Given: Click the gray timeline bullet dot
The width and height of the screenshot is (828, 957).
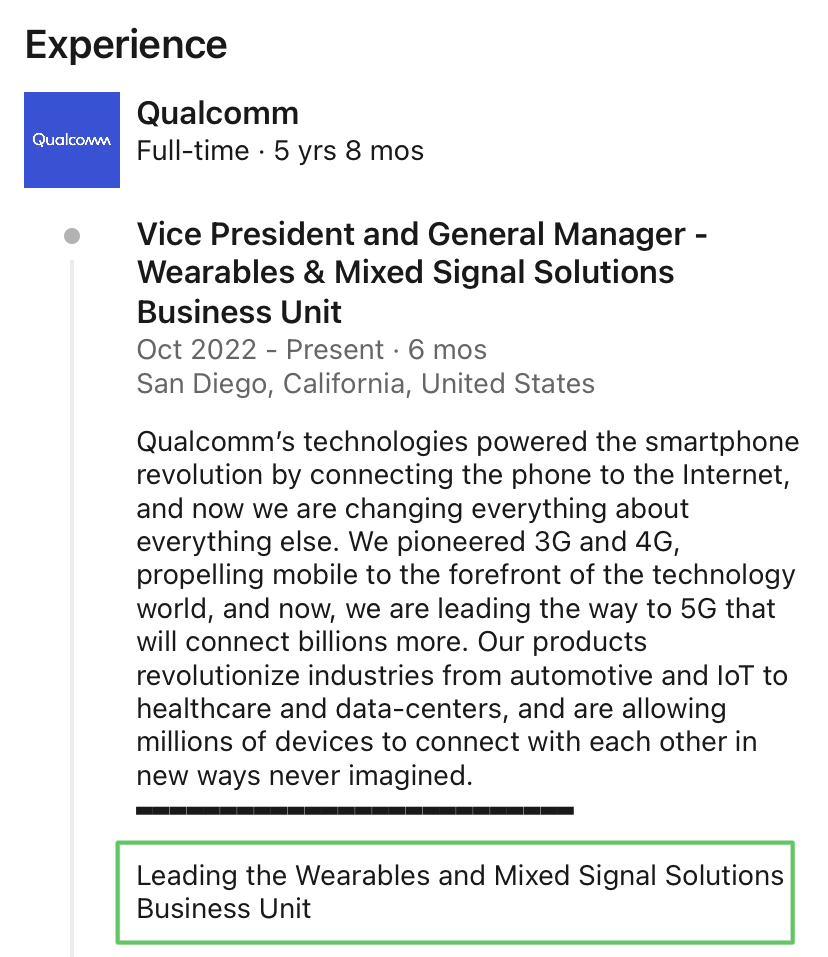Looking at the screenshot, I should click(x=72, y=237).
